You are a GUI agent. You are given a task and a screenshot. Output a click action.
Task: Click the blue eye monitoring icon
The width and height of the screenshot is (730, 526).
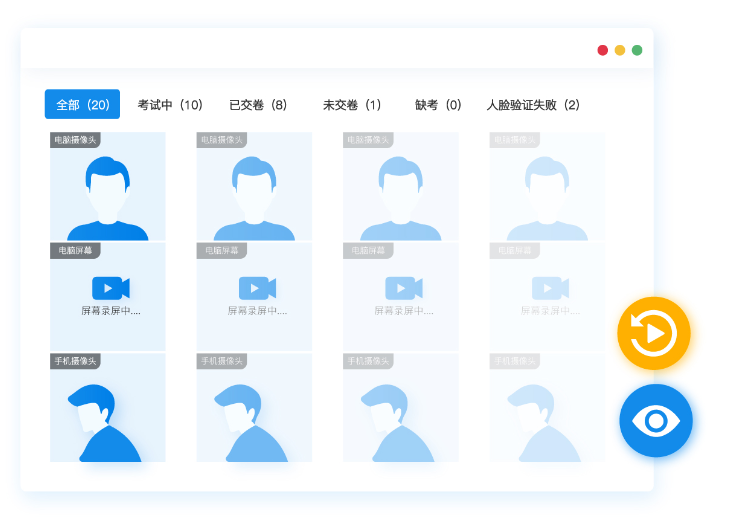point(655,421)
